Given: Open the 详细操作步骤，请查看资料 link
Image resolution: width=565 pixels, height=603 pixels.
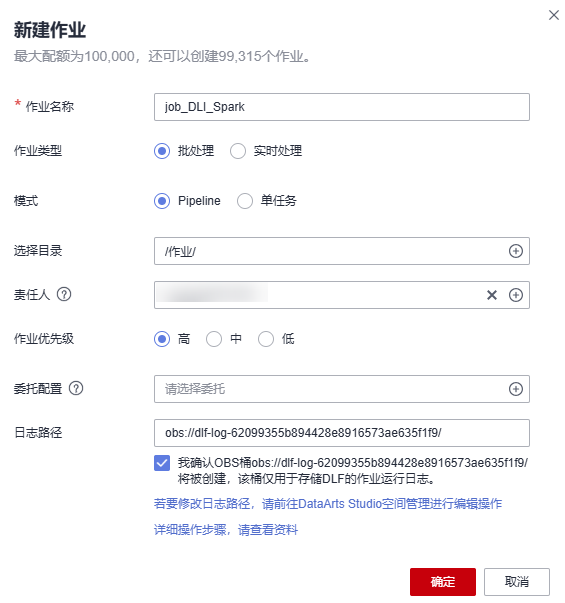Looking at the screenshot, I should [x=226, y=530].
